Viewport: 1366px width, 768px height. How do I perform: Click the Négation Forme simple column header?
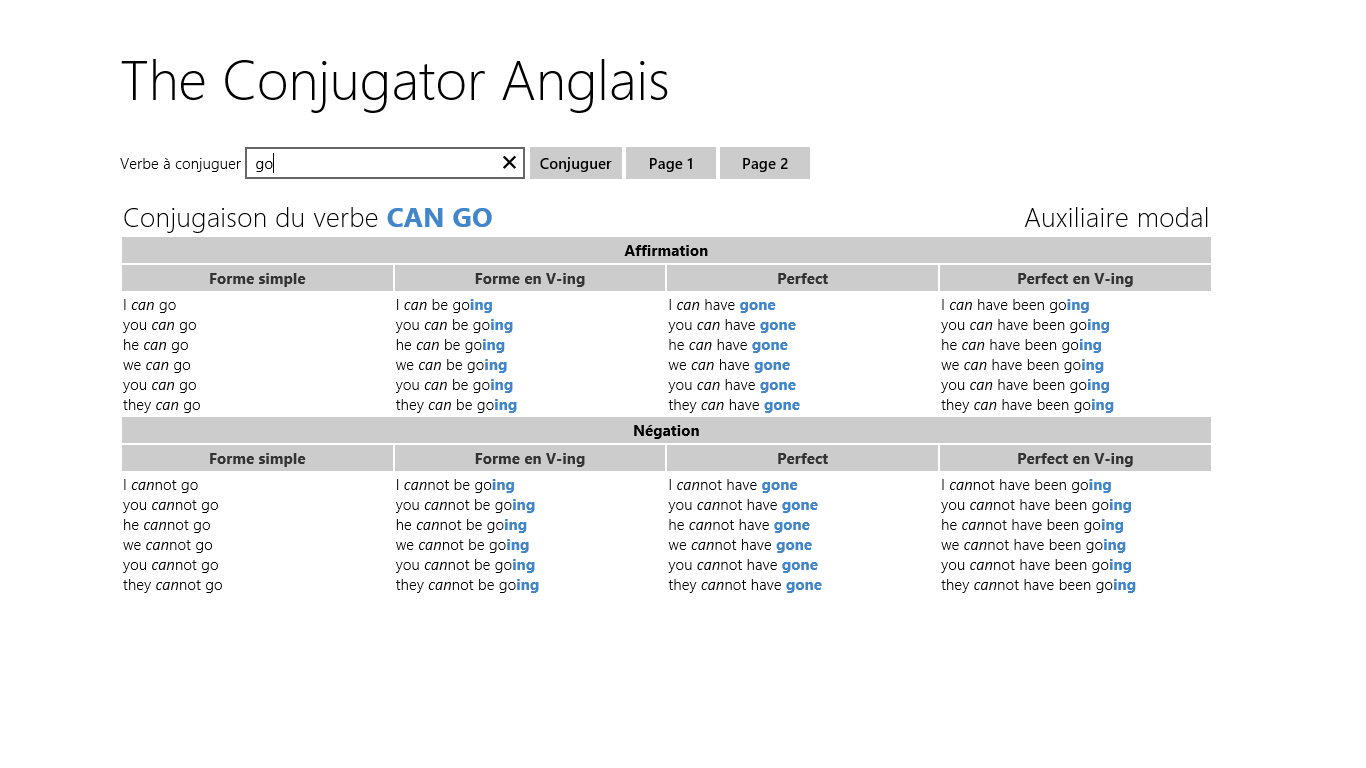(x=257, y=459)
